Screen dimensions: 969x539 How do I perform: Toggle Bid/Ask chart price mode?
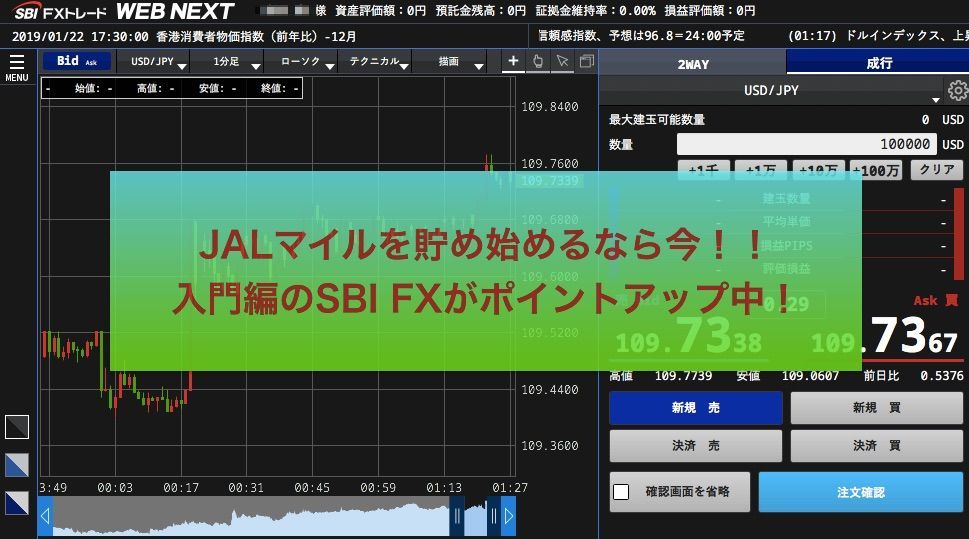point(77,61)
